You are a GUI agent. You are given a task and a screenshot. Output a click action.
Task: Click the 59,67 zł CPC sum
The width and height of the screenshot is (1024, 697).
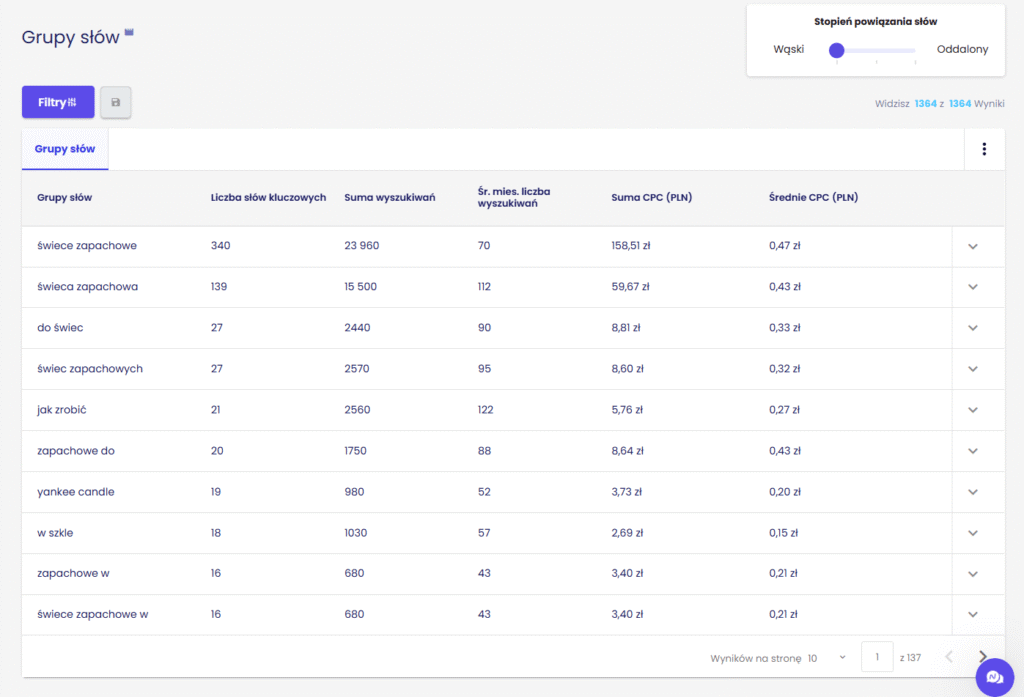pos(630,287)
